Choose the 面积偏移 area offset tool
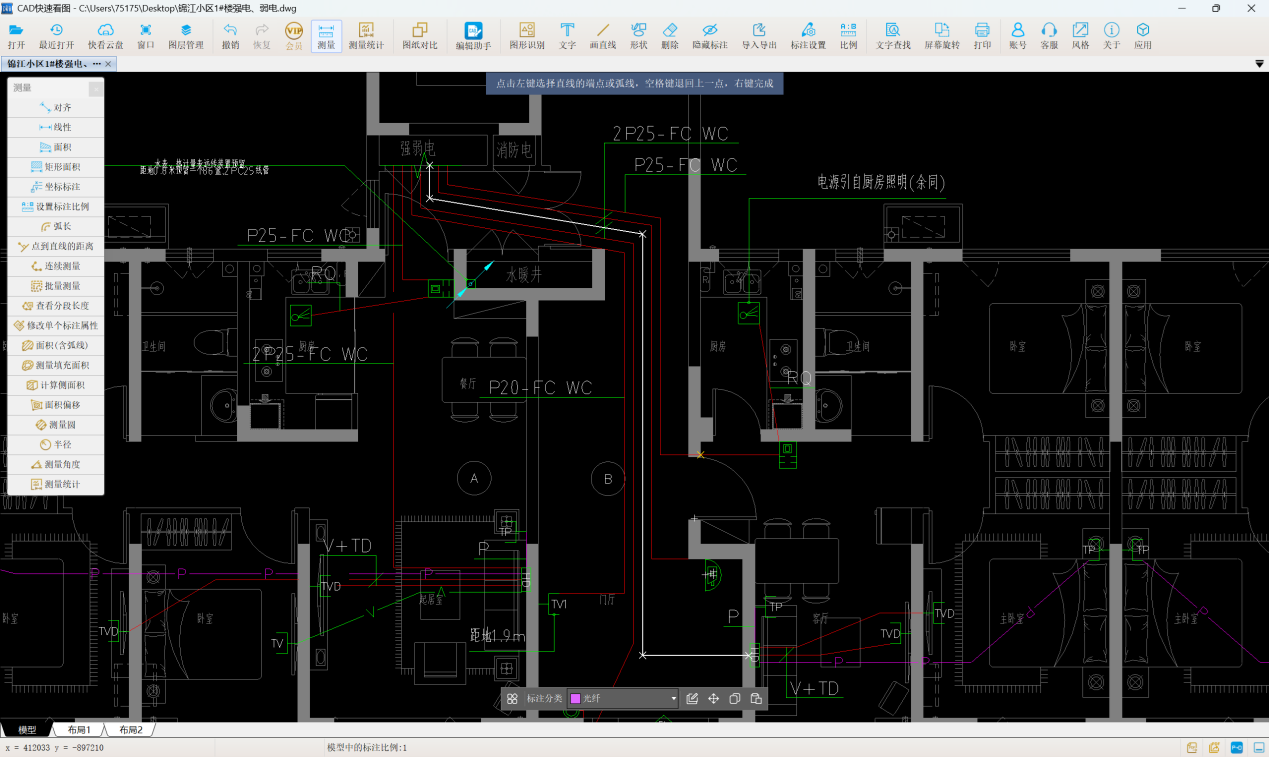The width and height of the screenshot is (1269, 757). (56, 405)
